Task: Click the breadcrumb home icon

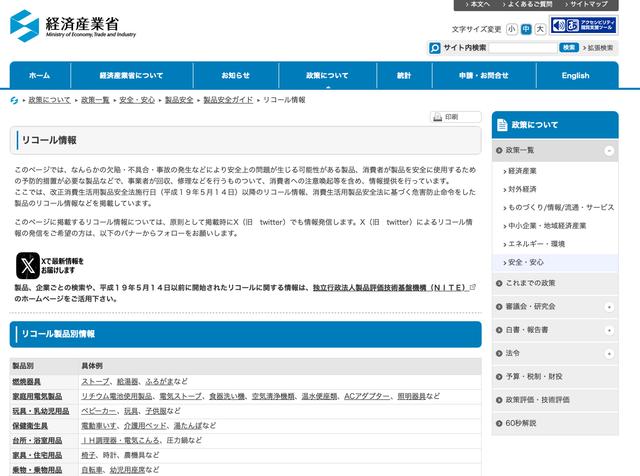Action: point(15,101)
